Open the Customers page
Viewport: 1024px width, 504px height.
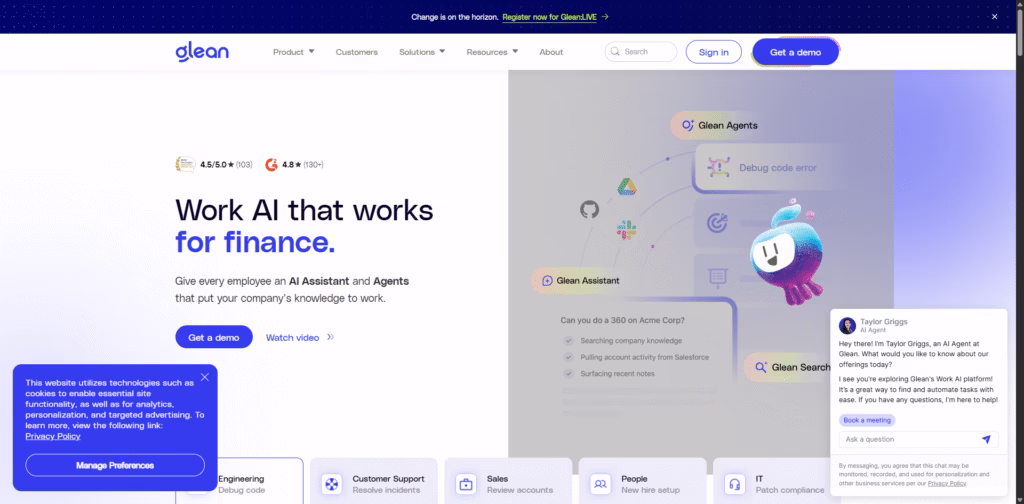tap(356, 52)
